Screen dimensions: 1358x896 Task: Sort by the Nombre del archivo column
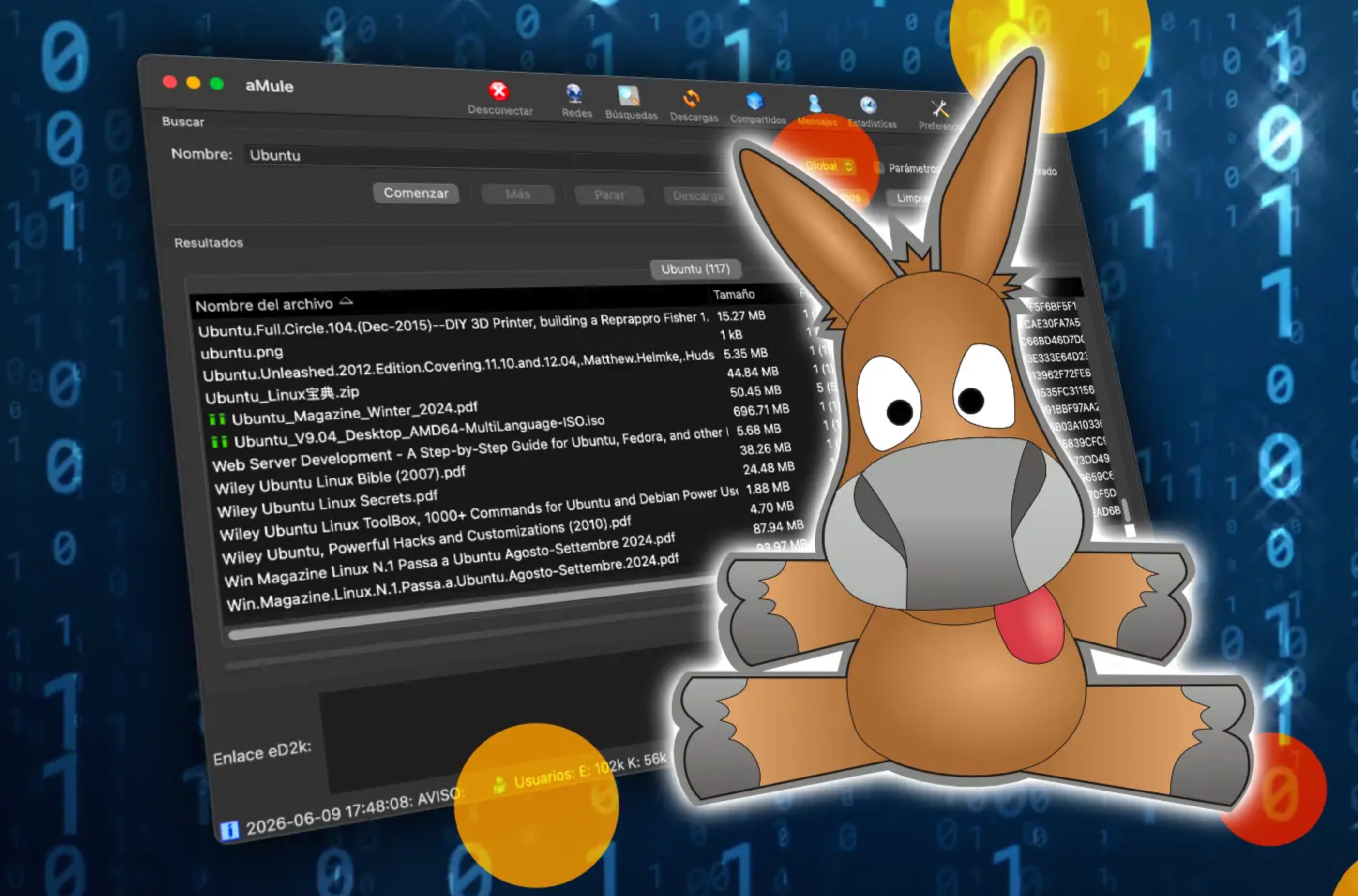(x=274, y=305)
